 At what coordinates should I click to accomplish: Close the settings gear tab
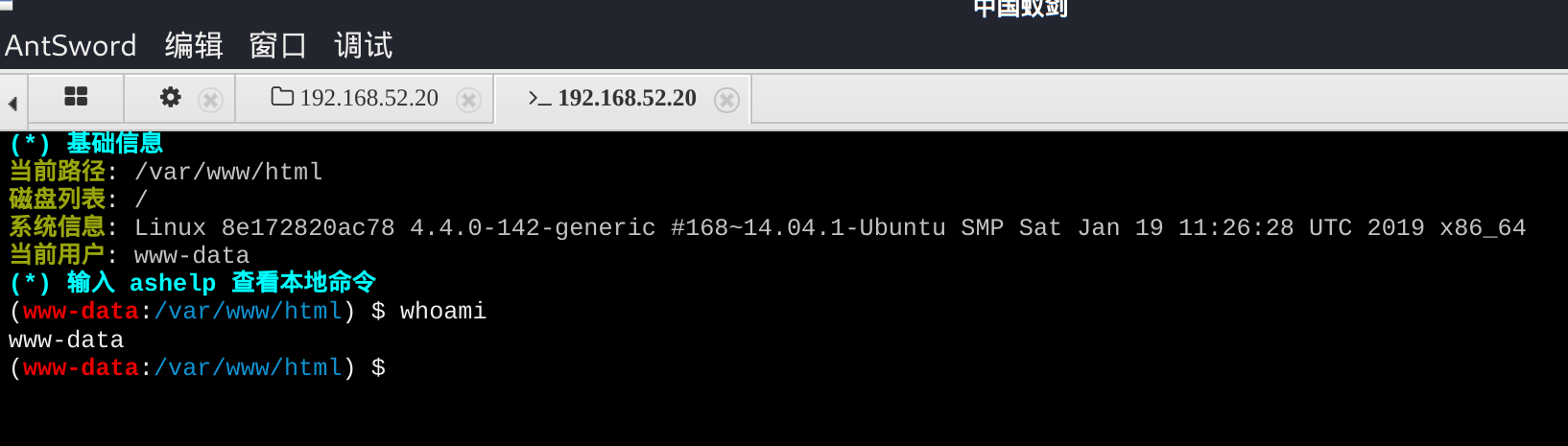pos(210,100)
